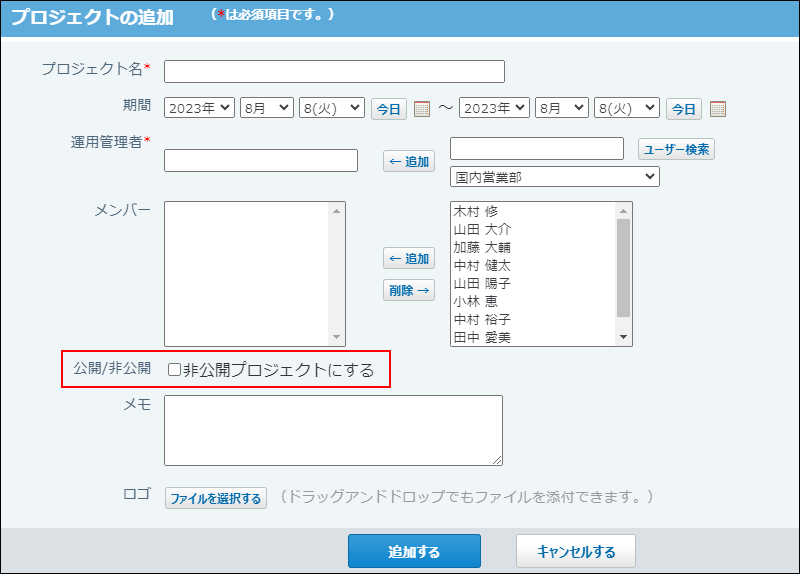
Task: Click user list scrollbar up arrow
Action: pyautogui.click(x=623, y=211)
